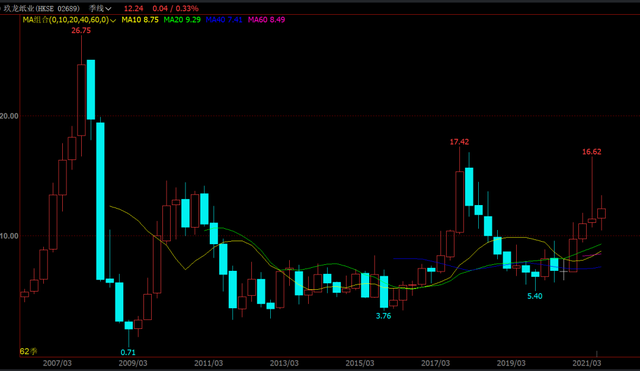The width and height of the screenshot is (640, 371).
Task: Open the 季线 period dropdown
Action: tap(100, 8)
